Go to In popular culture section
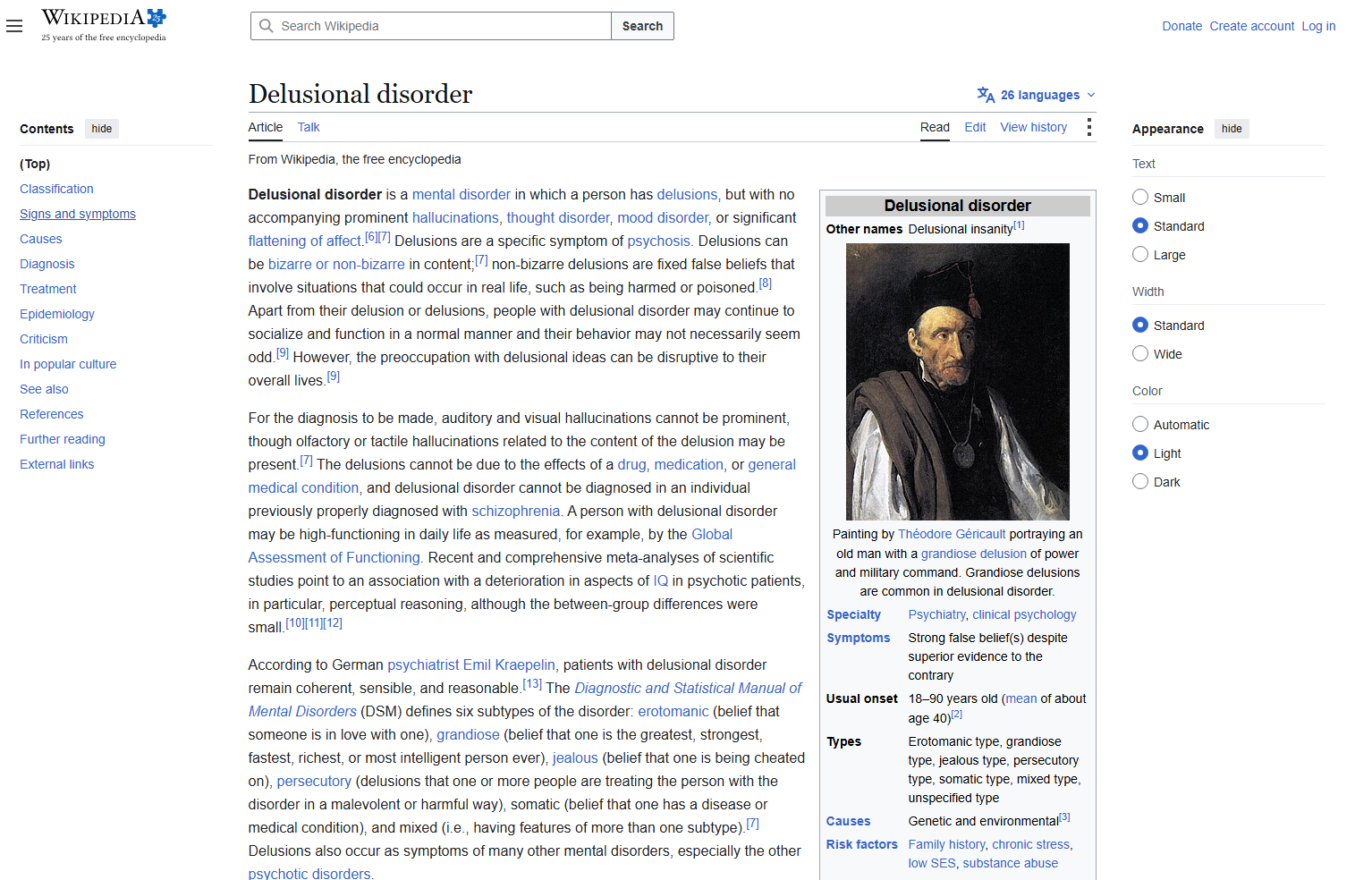 click(68, 364)
